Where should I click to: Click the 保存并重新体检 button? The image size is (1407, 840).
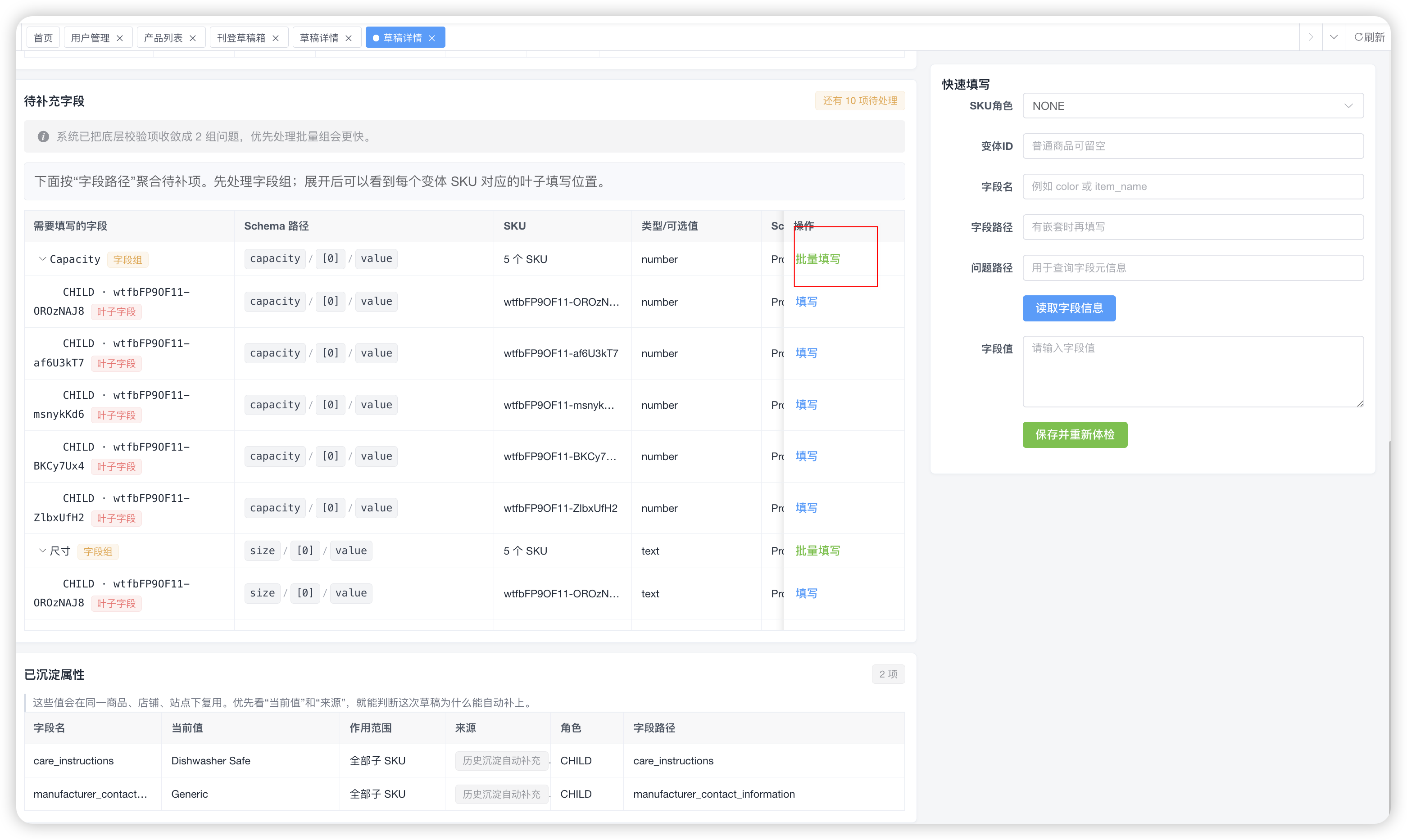1075,435
